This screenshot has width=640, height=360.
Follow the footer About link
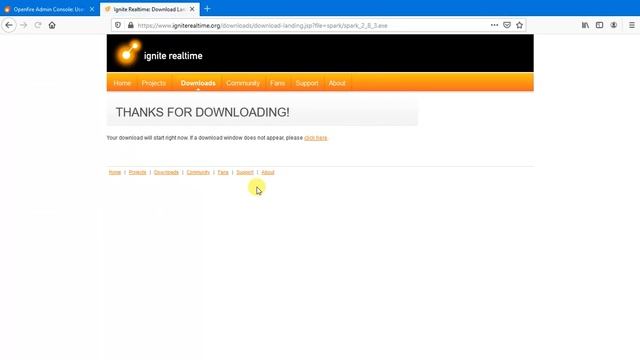pos(268,172)
